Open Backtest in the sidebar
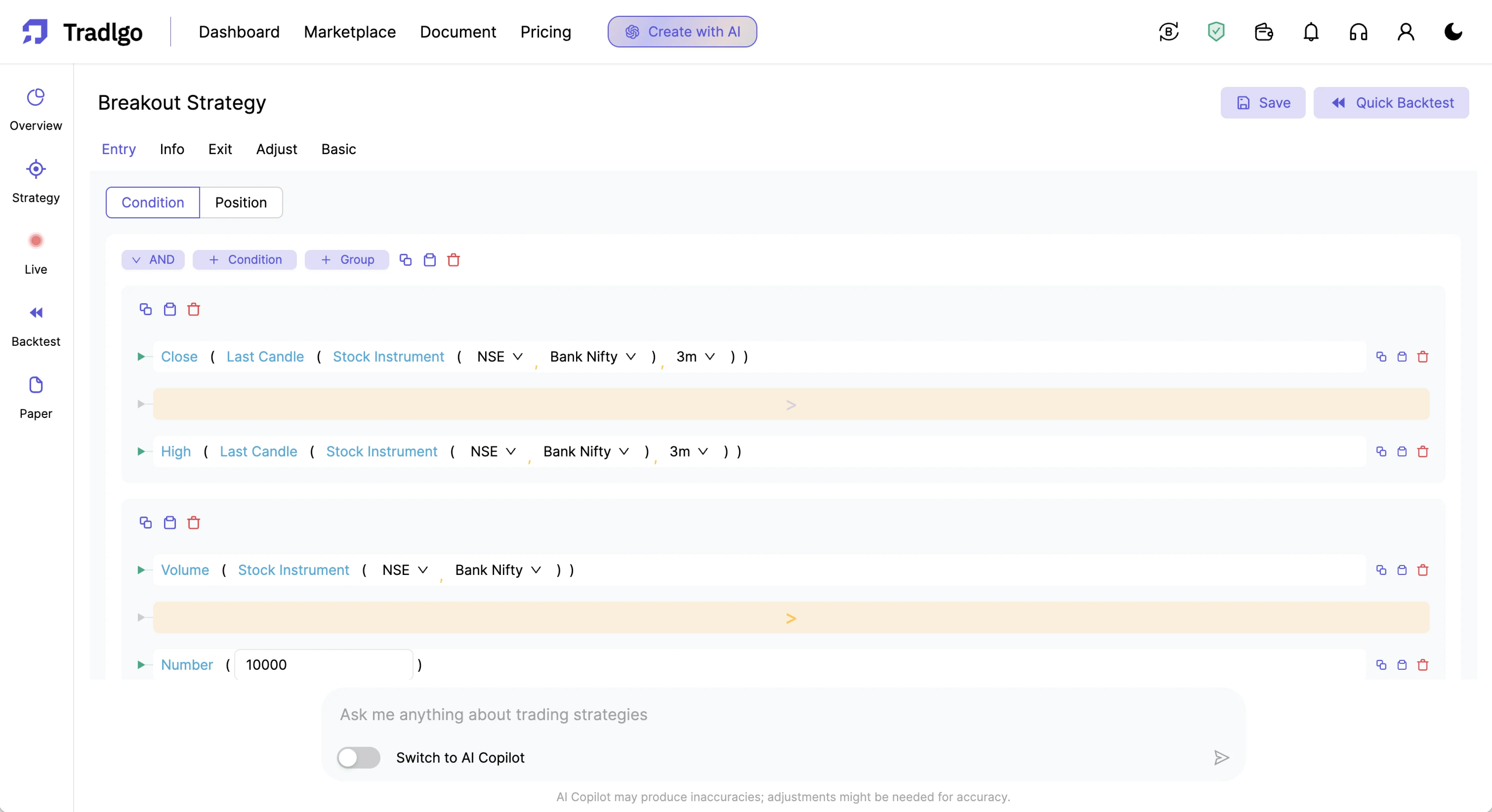Viewport: 1492px width, 812px height. click(x=36, y=326)
